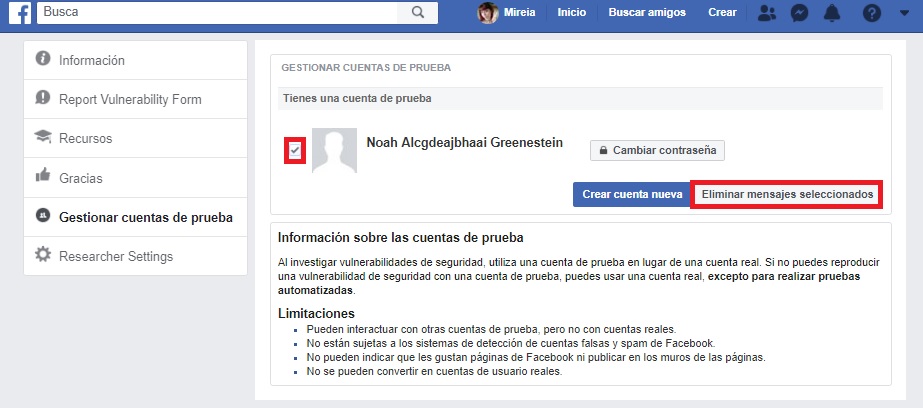
Task: Click the bullet 'No se pueden convertir en cuentas'
Action: tap(434, 371)
